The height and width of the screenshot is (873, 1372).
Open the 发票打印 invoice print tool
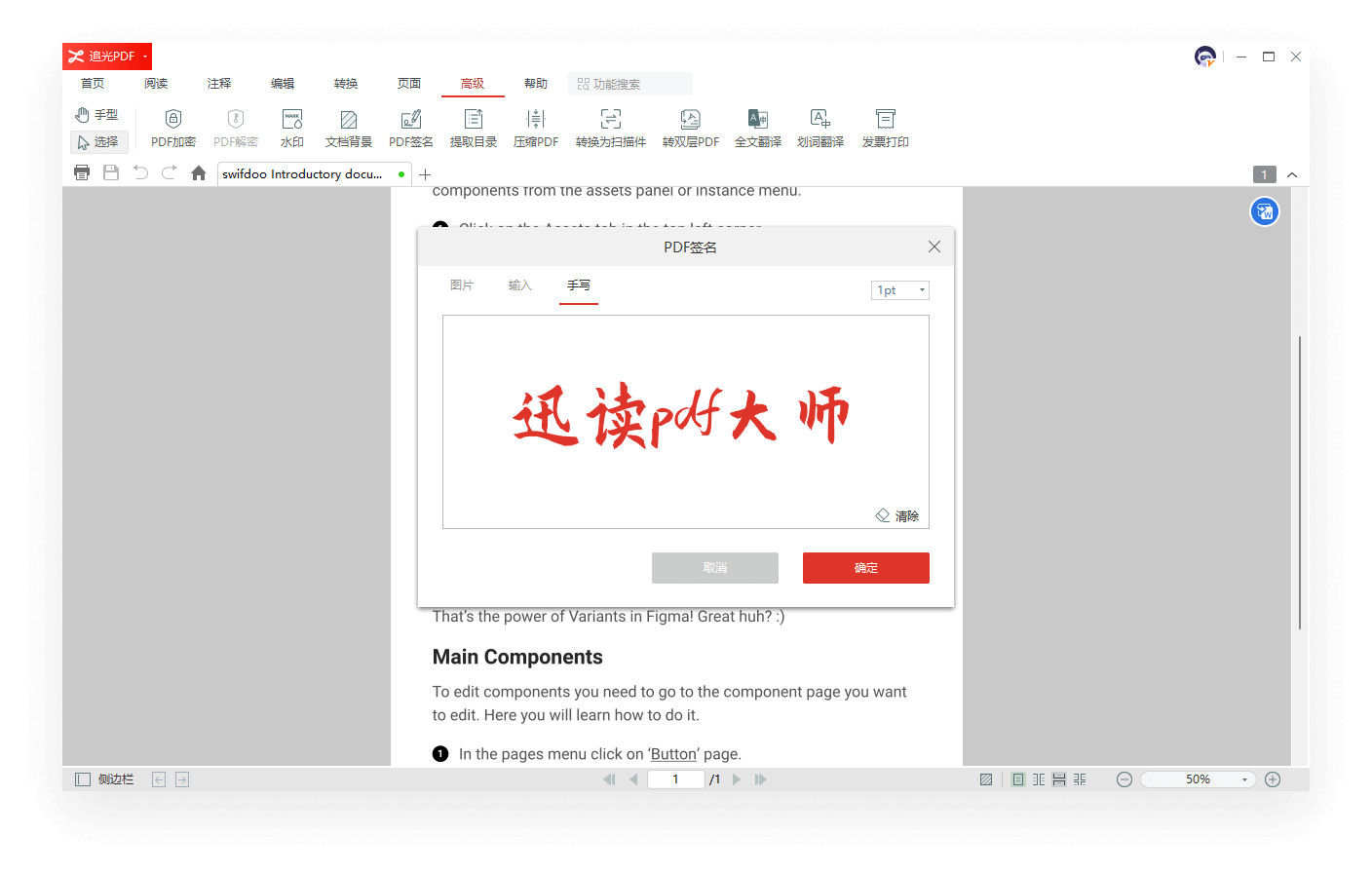[885, 120]
